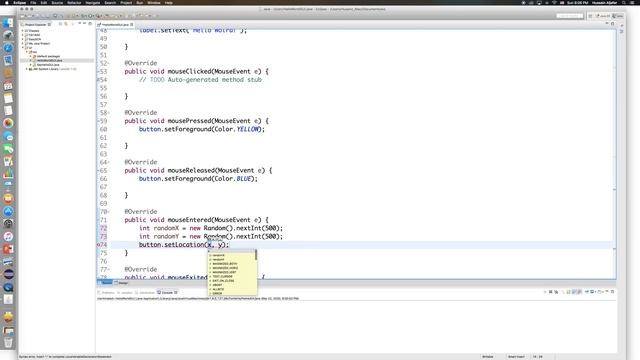Toggle Link with Editor in Project Explorer
This screenshot has height=360, width=640.
pos(65,24)
